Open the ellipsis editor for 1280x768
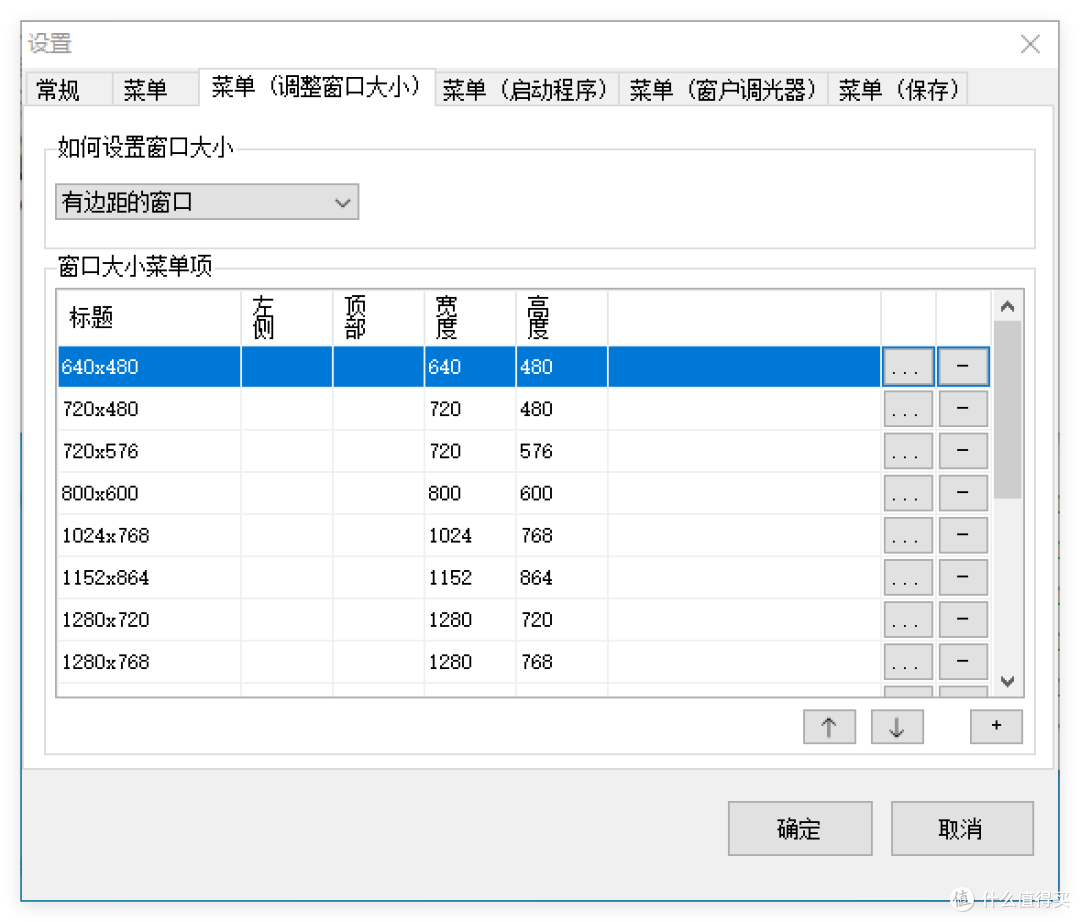The width and height of the screenshot is (1080, 922). (908, 662)
